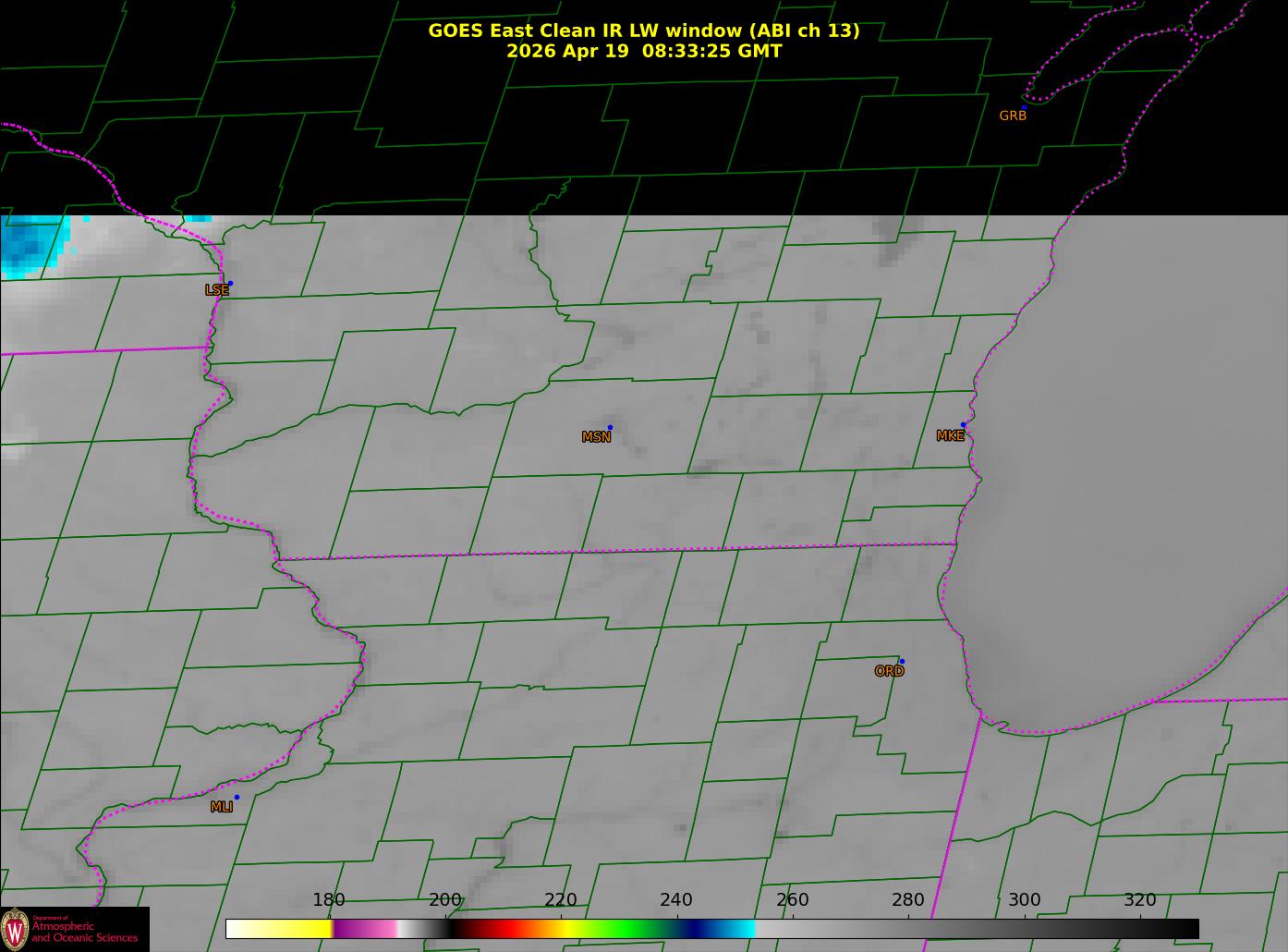
Task: Click the UW crest logo icon
Action: (15, 930)
